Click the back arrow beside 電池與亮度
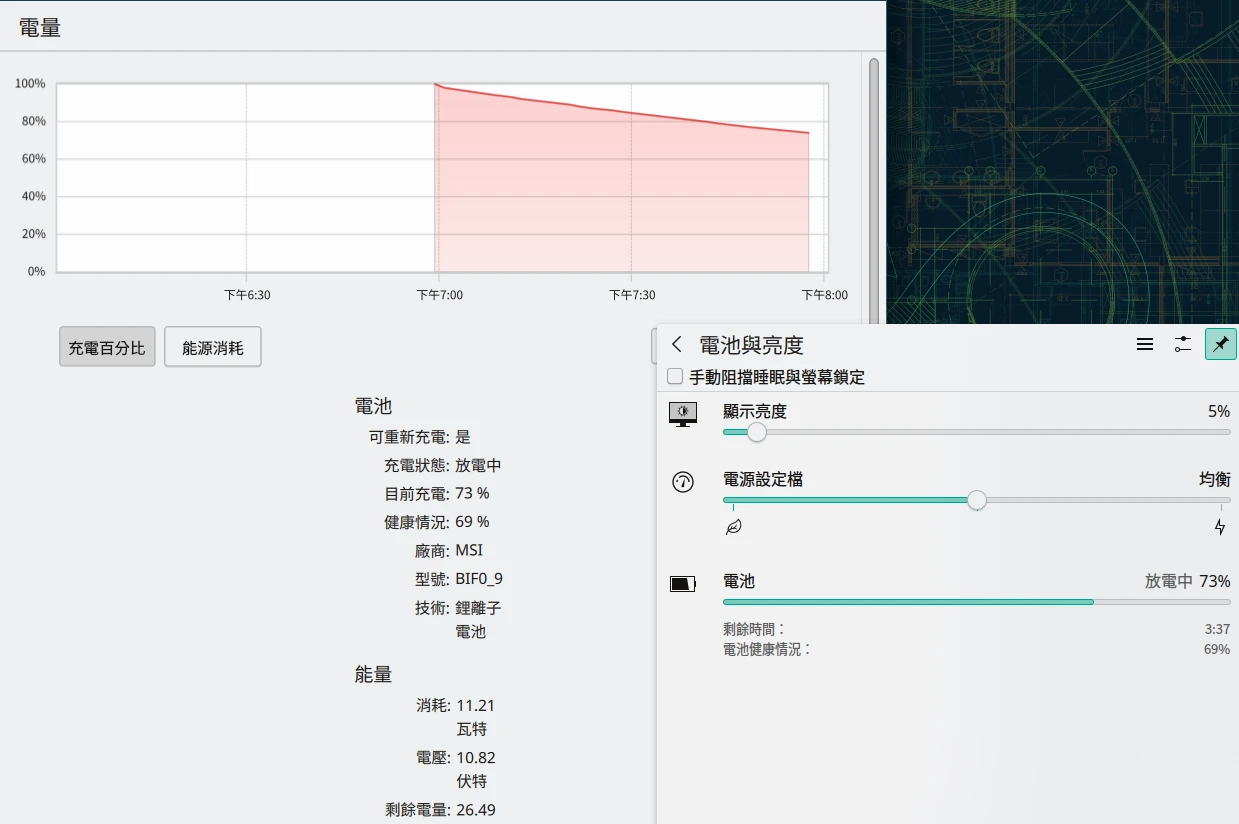The height and width of the screenshot is (824, 1239). pyautogui.click(x=677, y=345)
